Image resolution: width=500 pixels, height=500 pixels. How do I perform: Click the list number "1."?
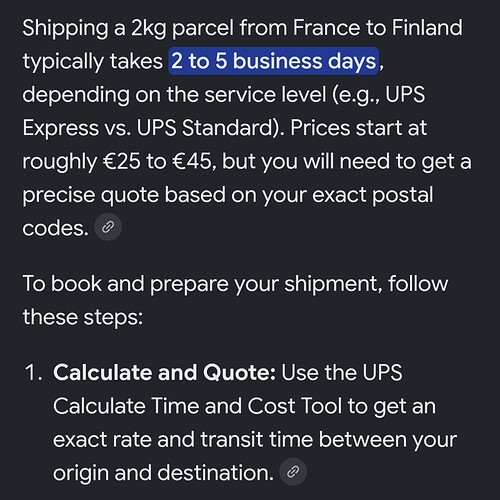[x=34, y=372]
